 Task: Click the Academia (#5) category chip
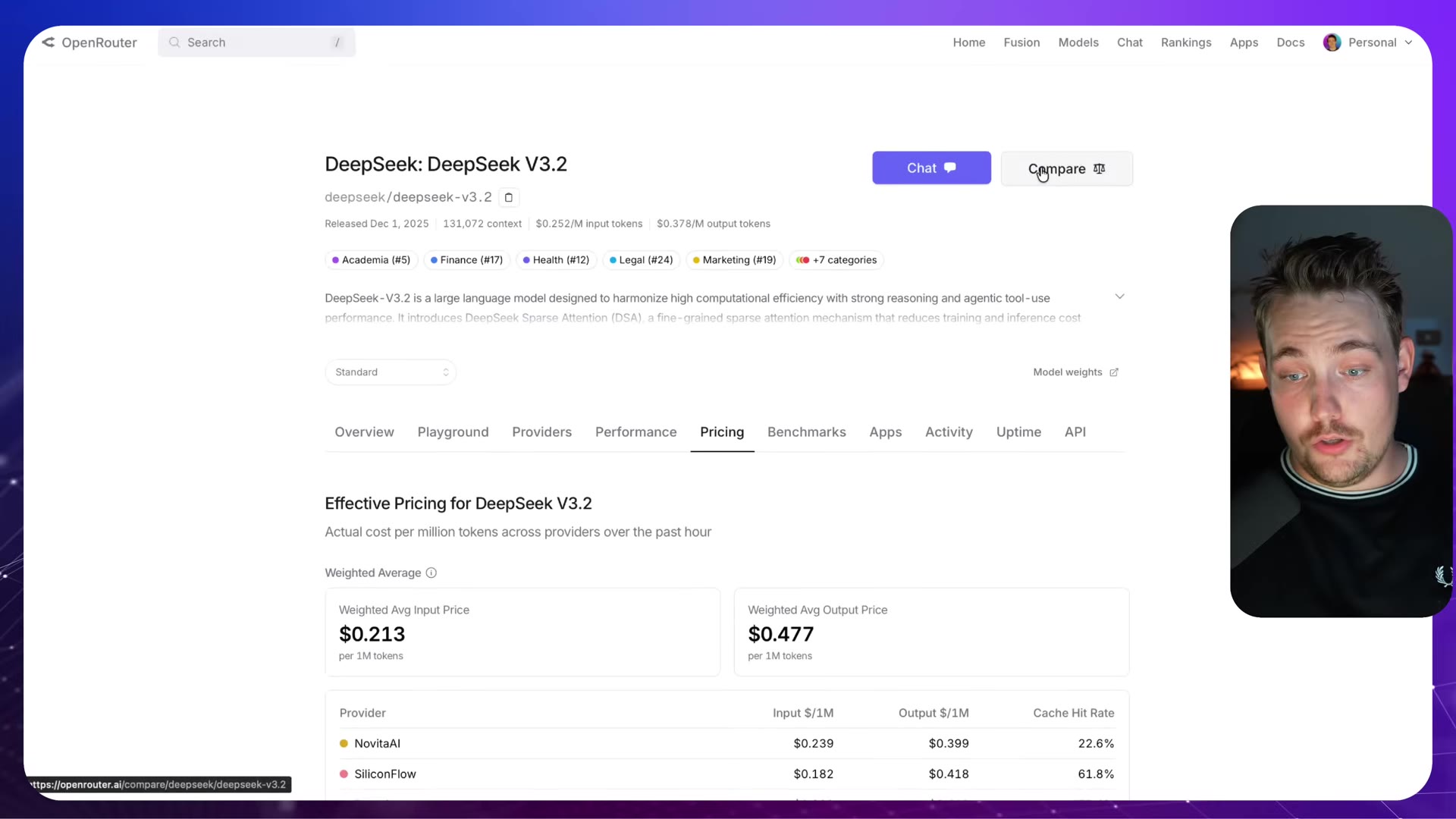tap(372, 260)
